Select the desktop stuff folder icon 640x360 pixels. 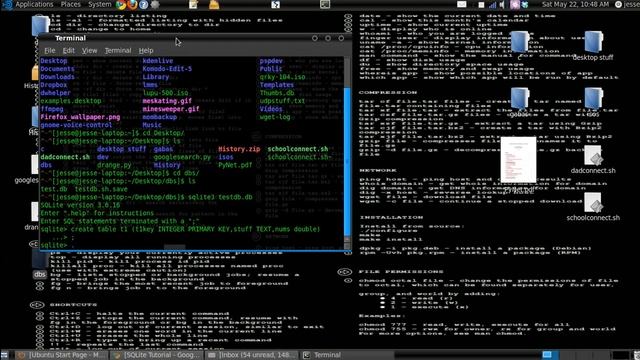pyautogui.click(x=593, y=47)
